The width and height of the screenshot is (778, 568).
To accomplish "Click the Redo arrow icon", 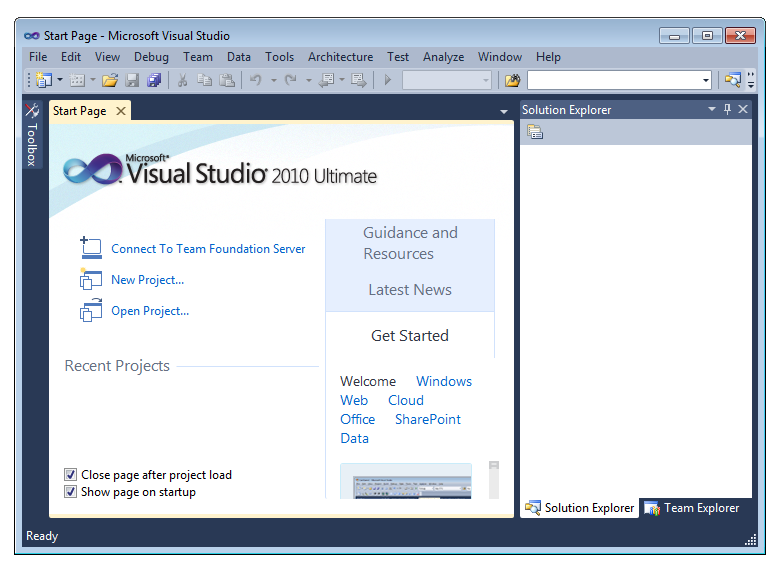I will (x=291, y=80).
